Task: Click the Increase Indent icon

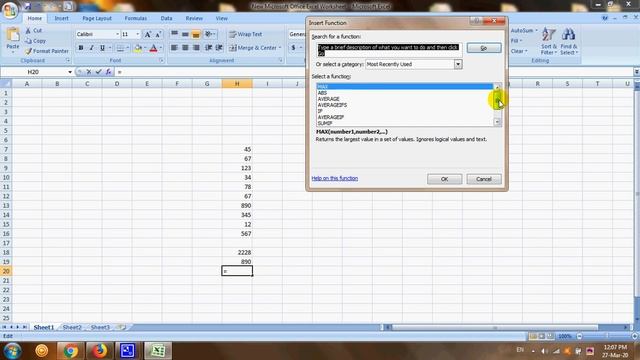Action: 219,48
